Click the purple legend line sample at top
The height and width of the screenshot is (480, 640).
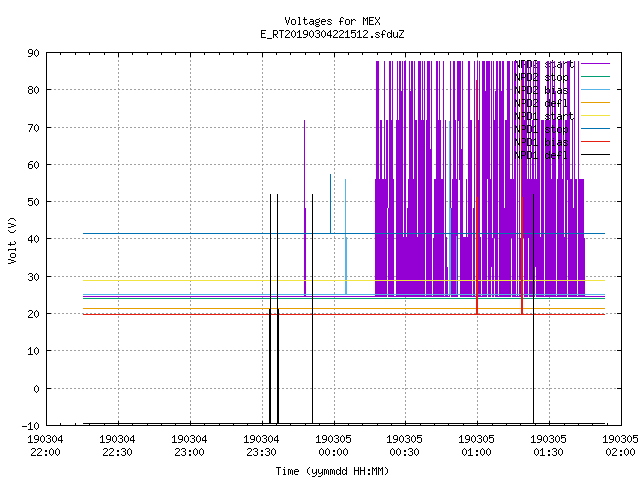pos(595,64)
